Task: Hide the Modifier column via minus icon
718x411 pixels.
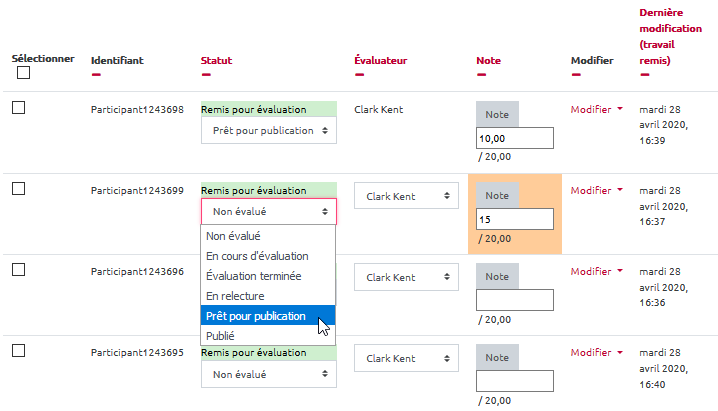Action: coord(576,74)
